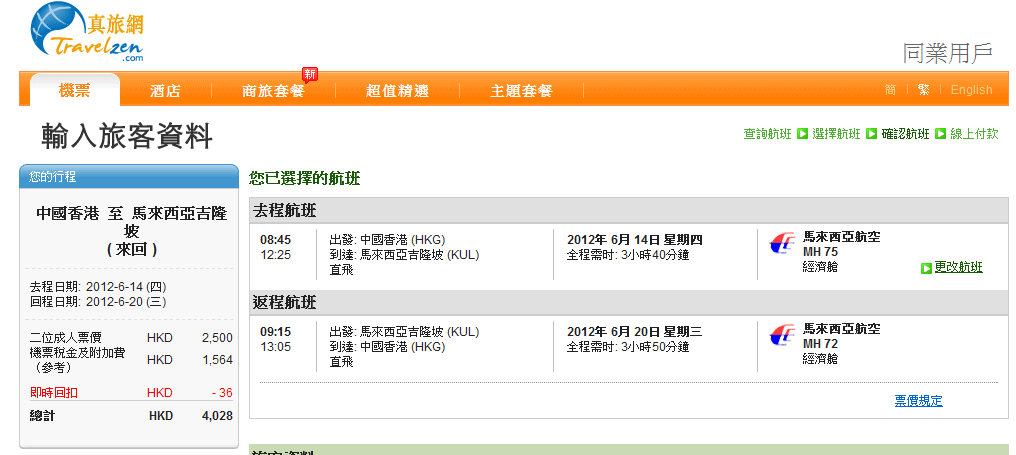Screen dimensions: 1016x455
Task: Click the 您的行程 panel header
Action: click(x=129, y=177)
